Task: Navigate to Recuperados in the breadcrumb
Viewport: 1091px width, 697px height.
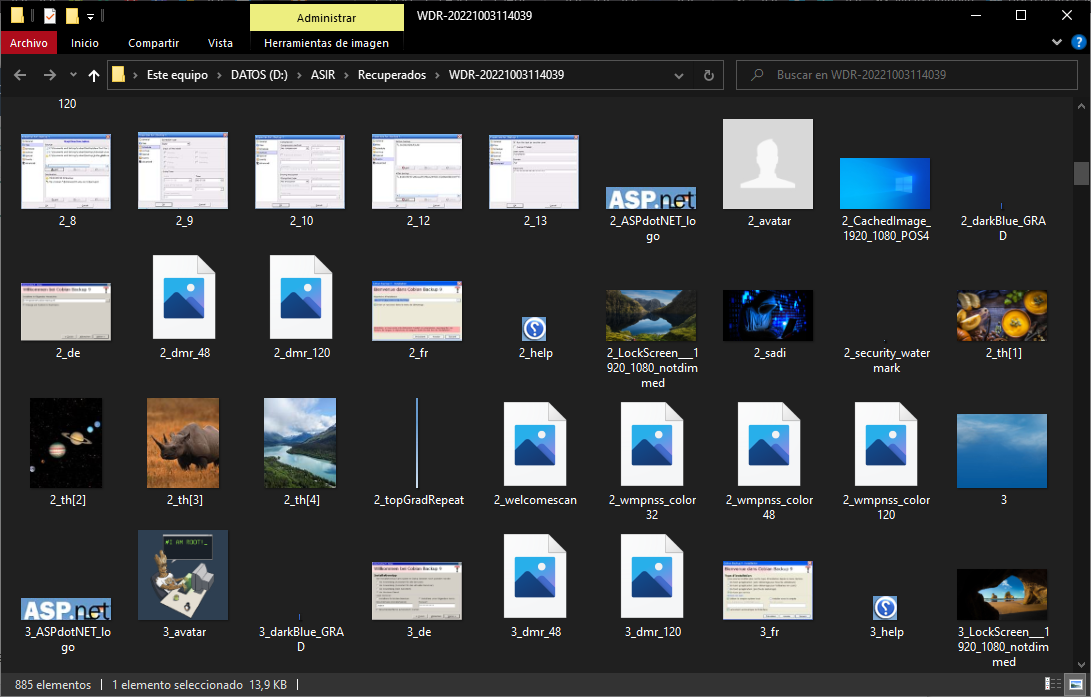Action: click(394, 75)
